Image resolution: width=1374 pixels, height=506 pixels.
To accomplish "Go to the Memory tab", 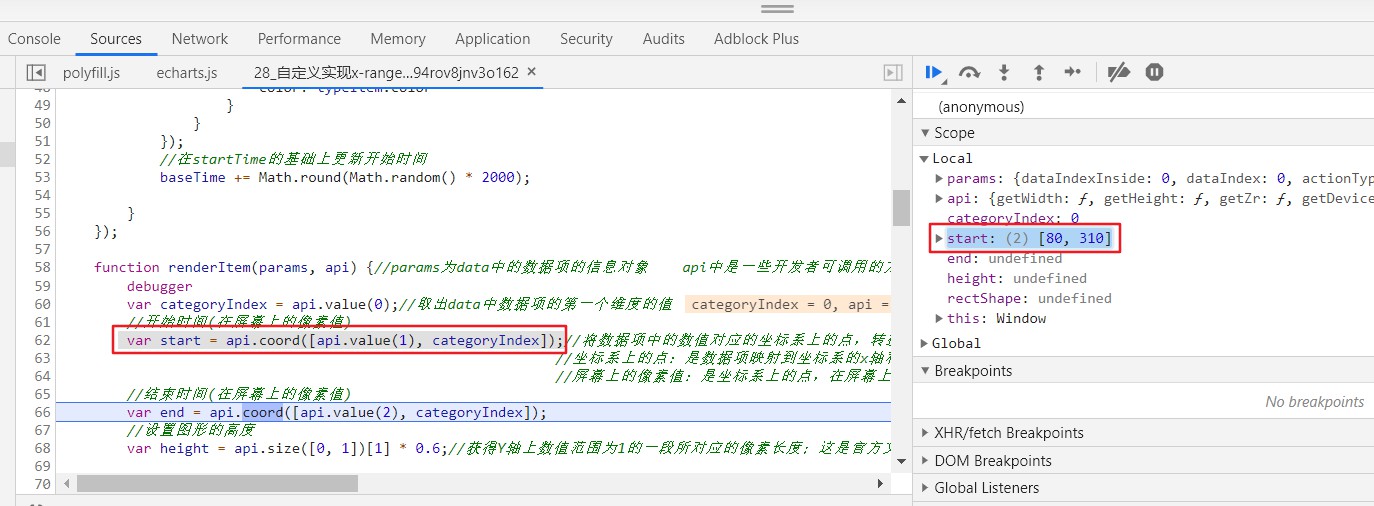I will (398, 39).
